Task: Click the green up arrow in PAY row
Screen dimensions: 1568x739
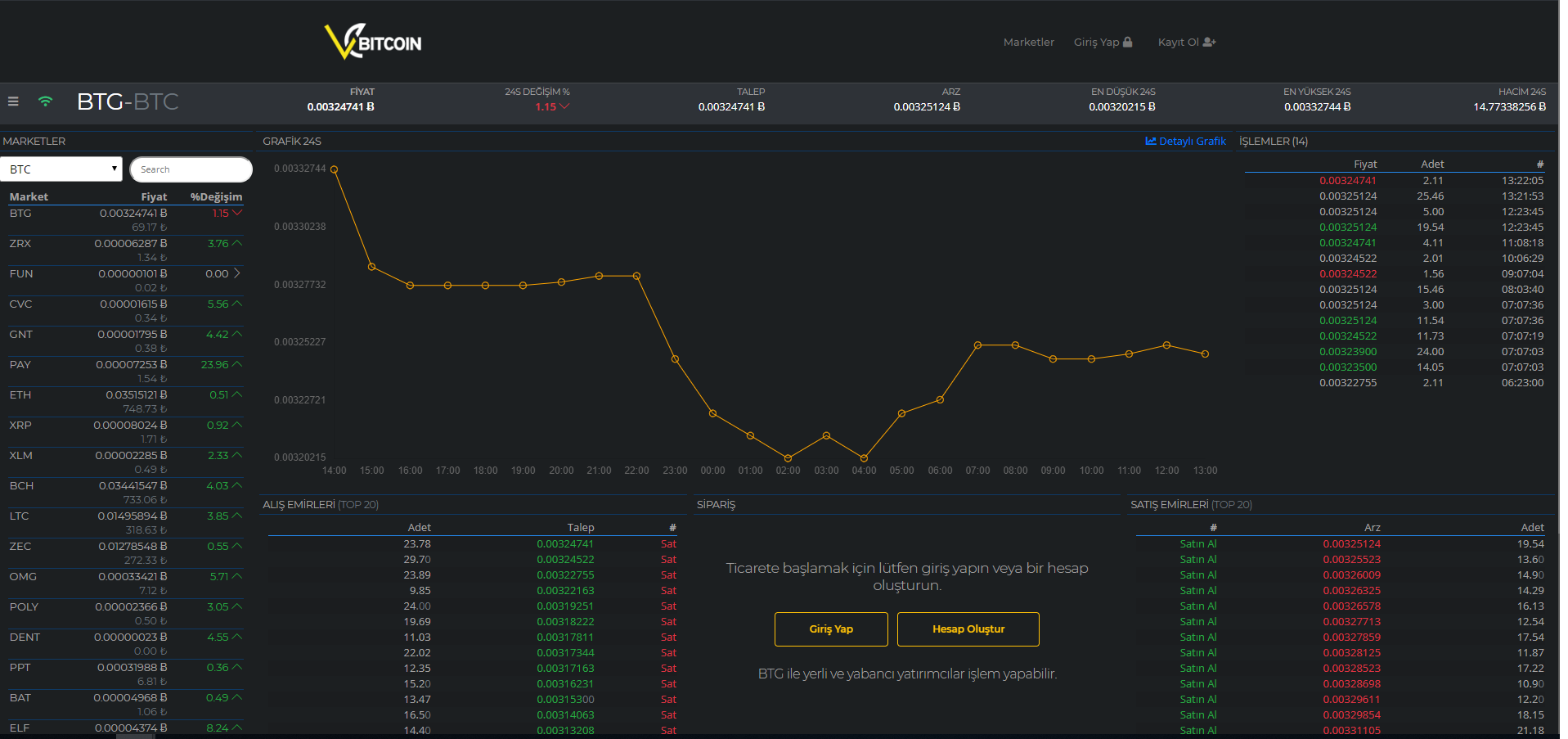Action: point(237,364)
